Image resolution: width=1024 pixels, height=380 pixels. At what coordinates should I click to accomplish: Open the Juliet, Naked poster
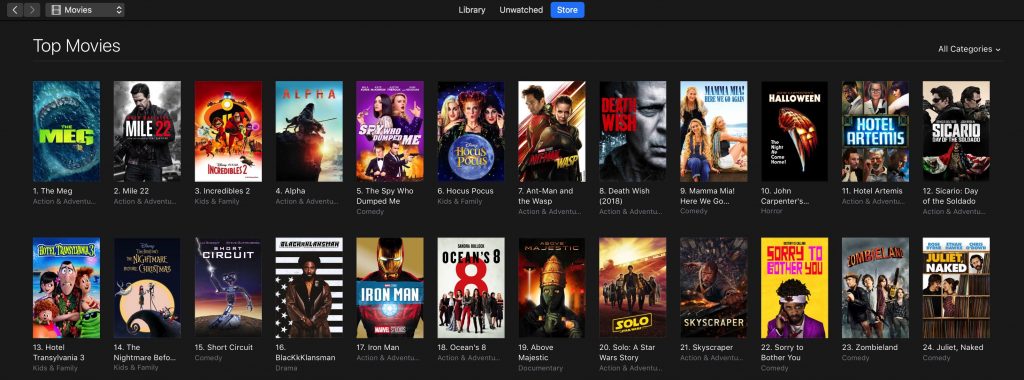956,288
